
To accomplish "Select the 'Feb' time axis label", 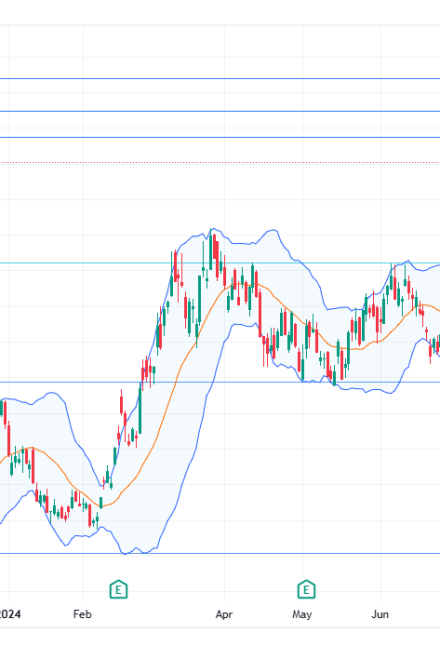I will pyautogui.click(x=82, y=614).
